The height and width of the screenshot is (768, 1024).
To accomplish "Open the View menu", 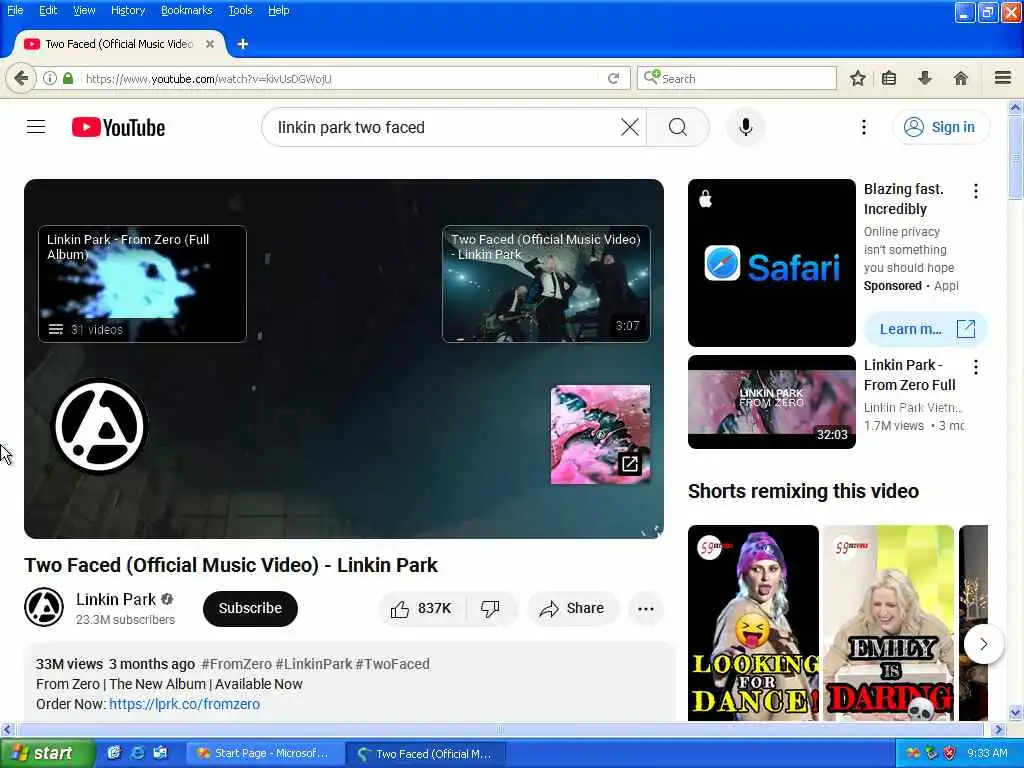I will (84, 10).
